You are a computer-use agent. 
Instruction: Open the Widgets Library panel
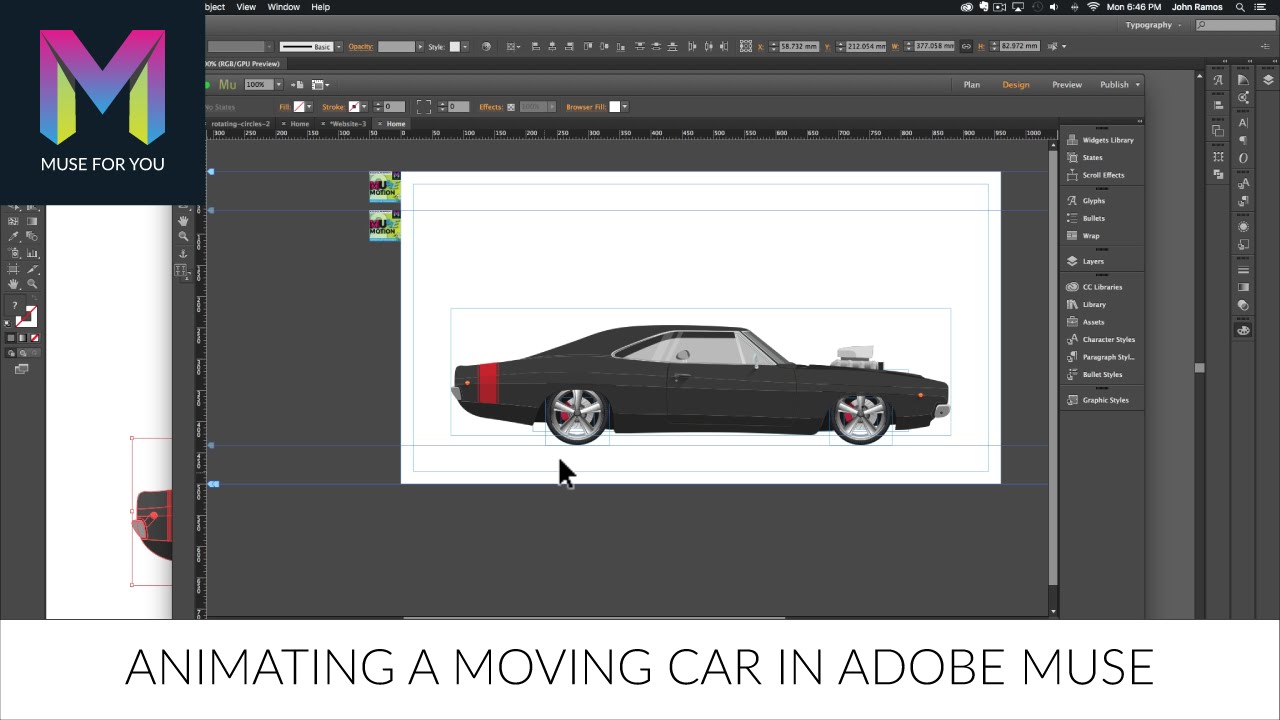tap(1101, 140)
